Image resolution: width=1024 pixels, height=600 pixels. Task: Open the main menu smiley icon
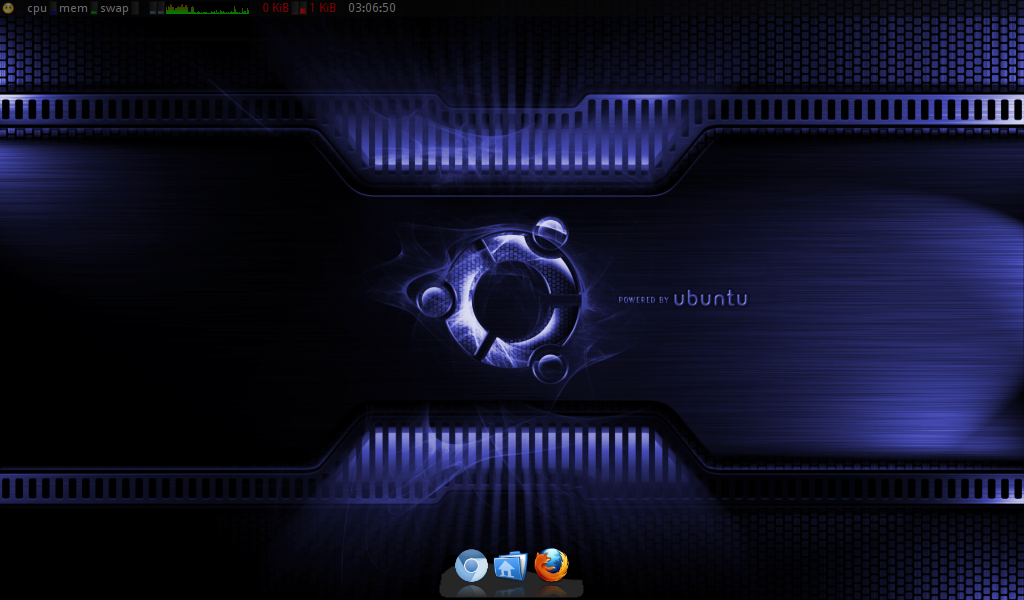8,8
